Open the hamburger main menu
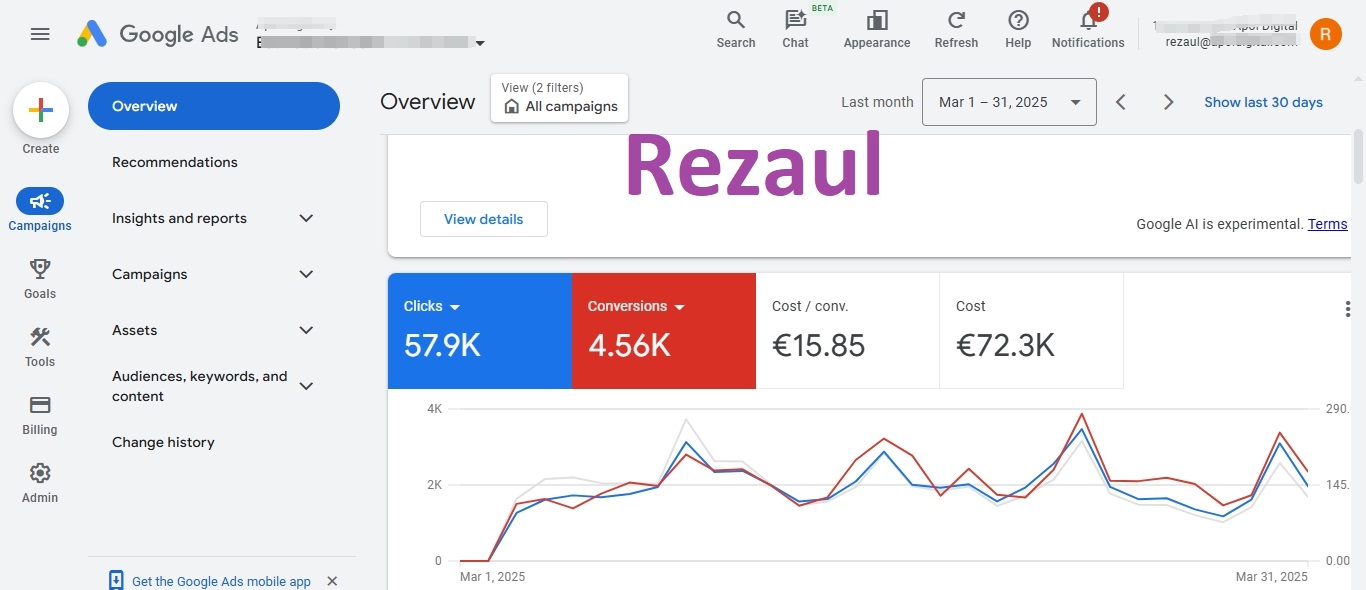This screenshot has width=1366, height=590. pos(40,34)
